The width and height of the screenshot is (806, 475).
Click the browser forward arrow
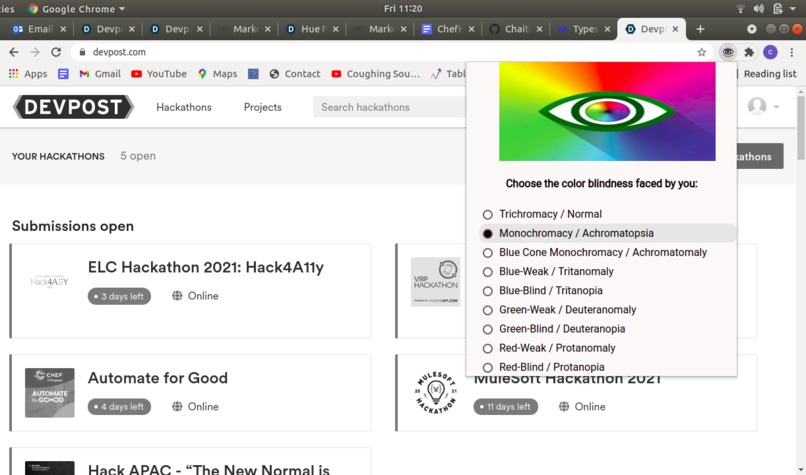(34, 52)
